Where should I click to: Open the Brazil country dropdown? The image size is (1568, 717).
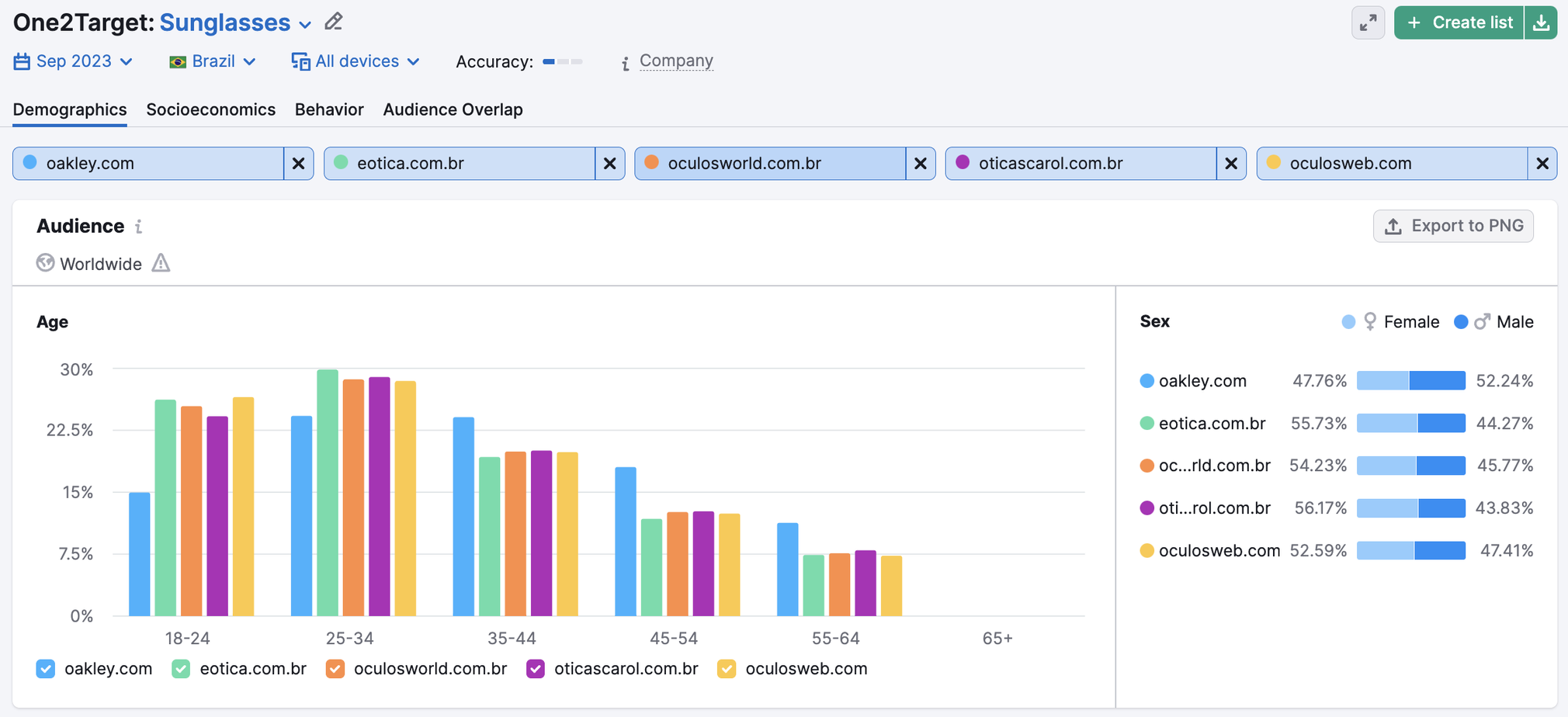click(213, 61)
